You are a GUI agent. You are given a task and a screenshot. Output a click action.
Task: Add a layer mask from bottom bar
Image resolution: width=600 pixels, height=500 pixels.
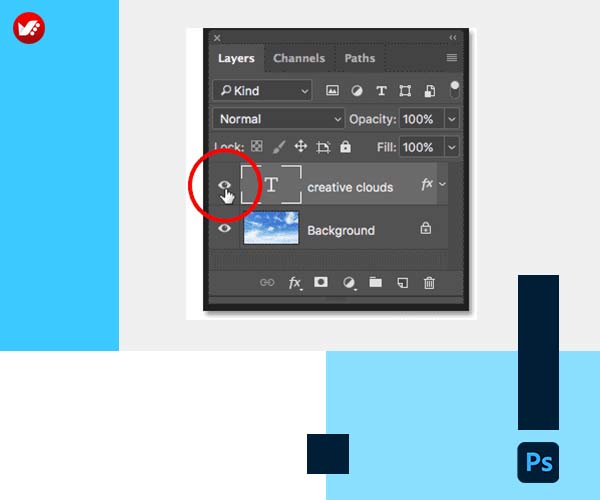point(322,283)
